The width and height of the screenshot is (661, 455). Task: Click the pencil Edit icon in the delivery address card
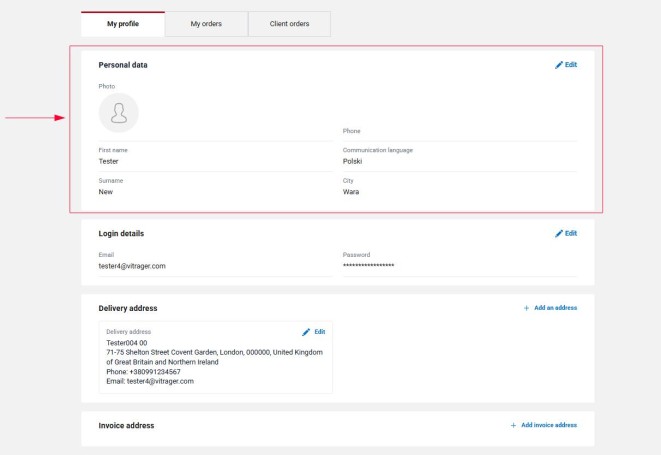coord(307,331)
